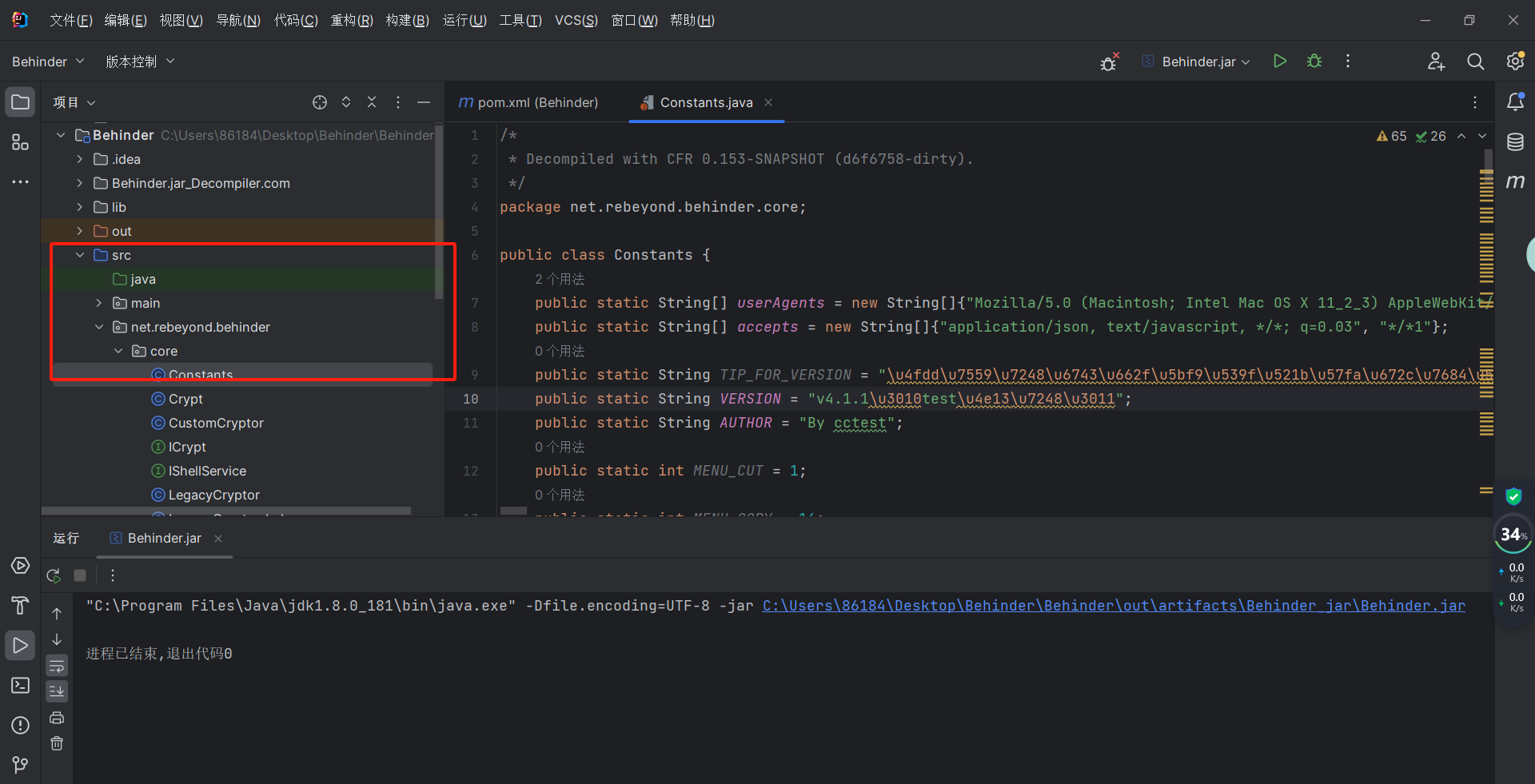Expand all project tree nodes
The image size is (1535, 784).
point(346,102)
